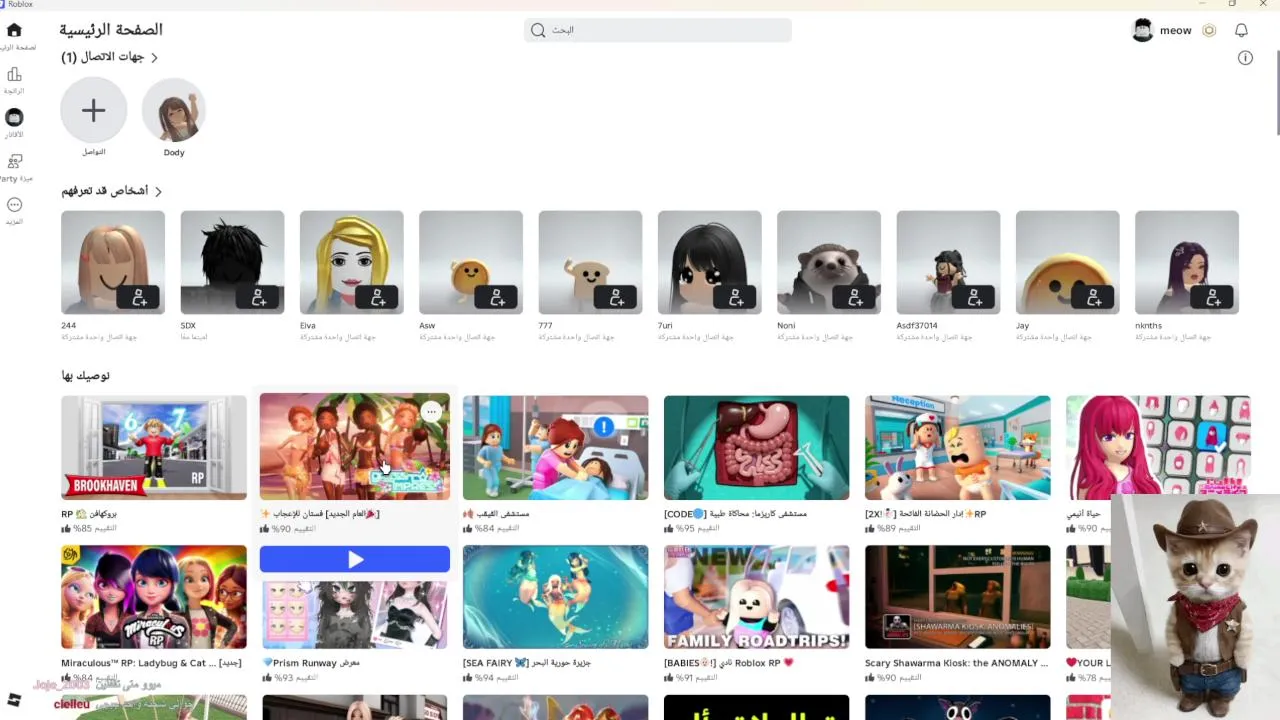This screenshot has width=1280, height=720.
Task: Add user Asw as friend
Action: pos(497,297)
